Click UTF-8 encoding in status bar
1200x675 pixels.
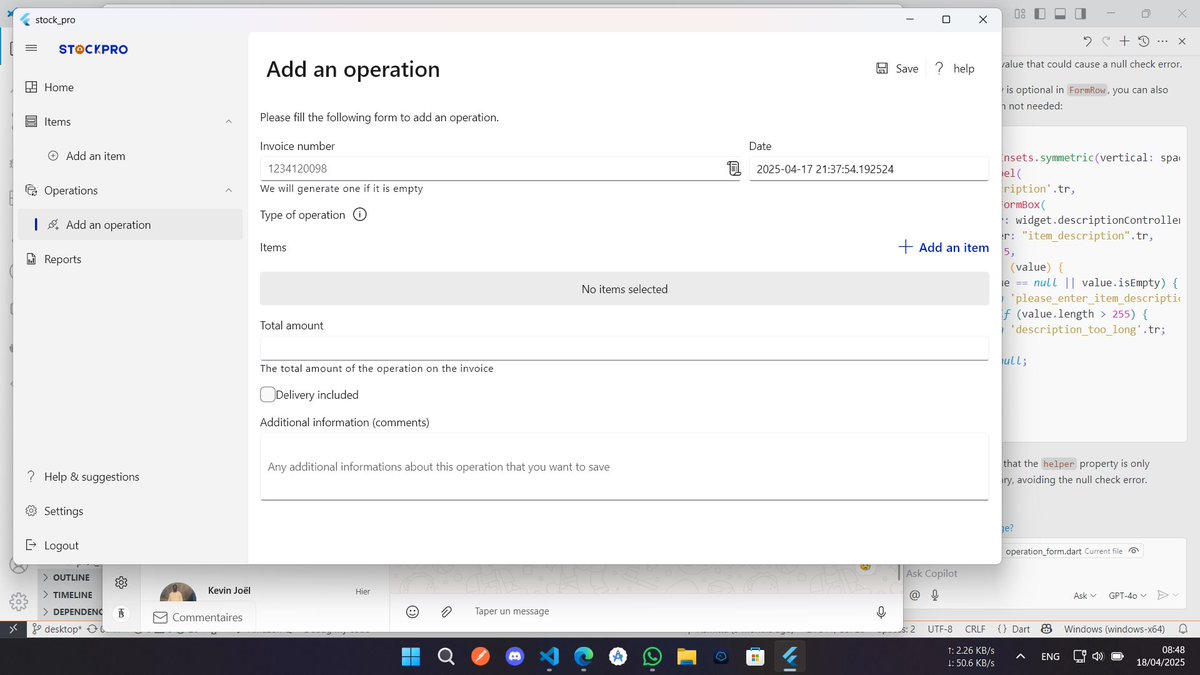coord(940,629)
